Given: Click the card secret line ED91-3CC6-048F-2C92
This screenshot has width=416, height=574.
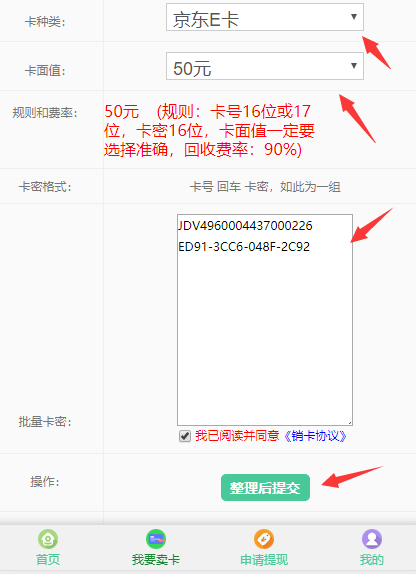Looking at the screenshot, I should pyautogui.click(x=244, y=247).
